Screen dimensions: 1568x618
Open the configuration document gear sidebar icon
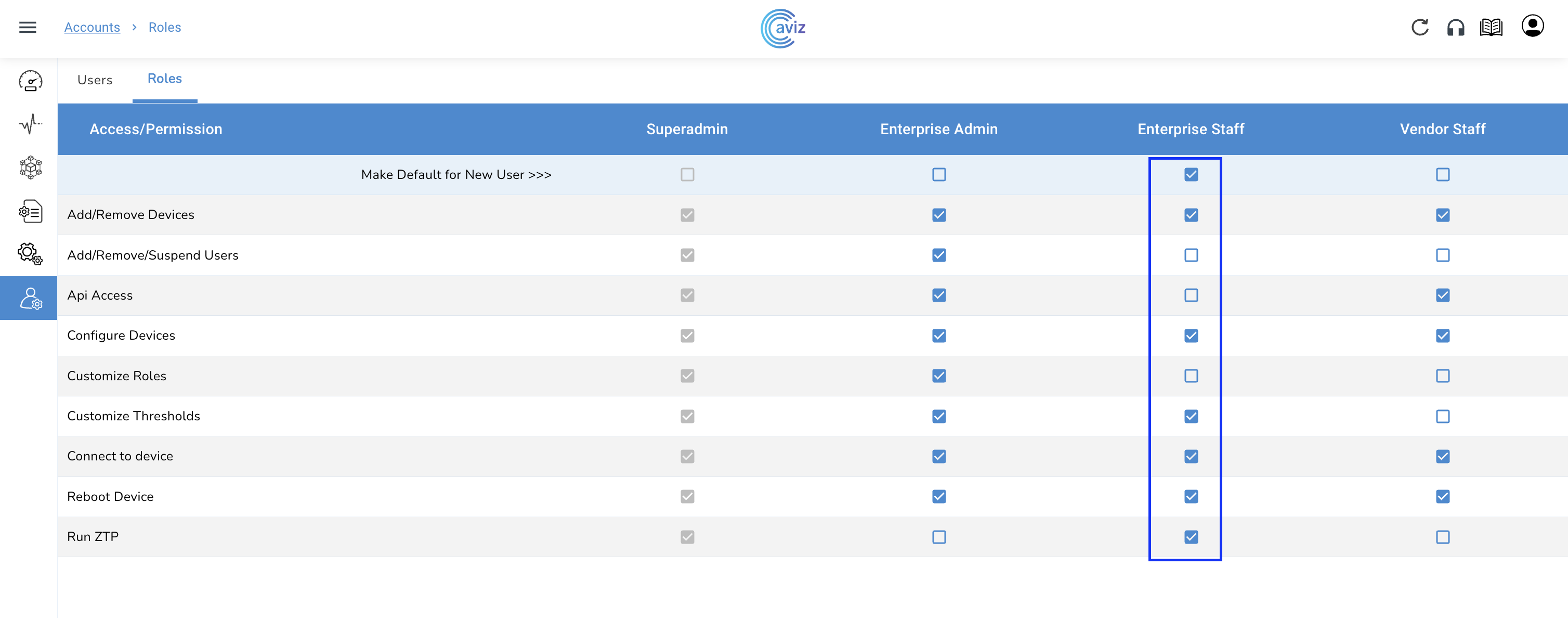(x=30, y=211)
